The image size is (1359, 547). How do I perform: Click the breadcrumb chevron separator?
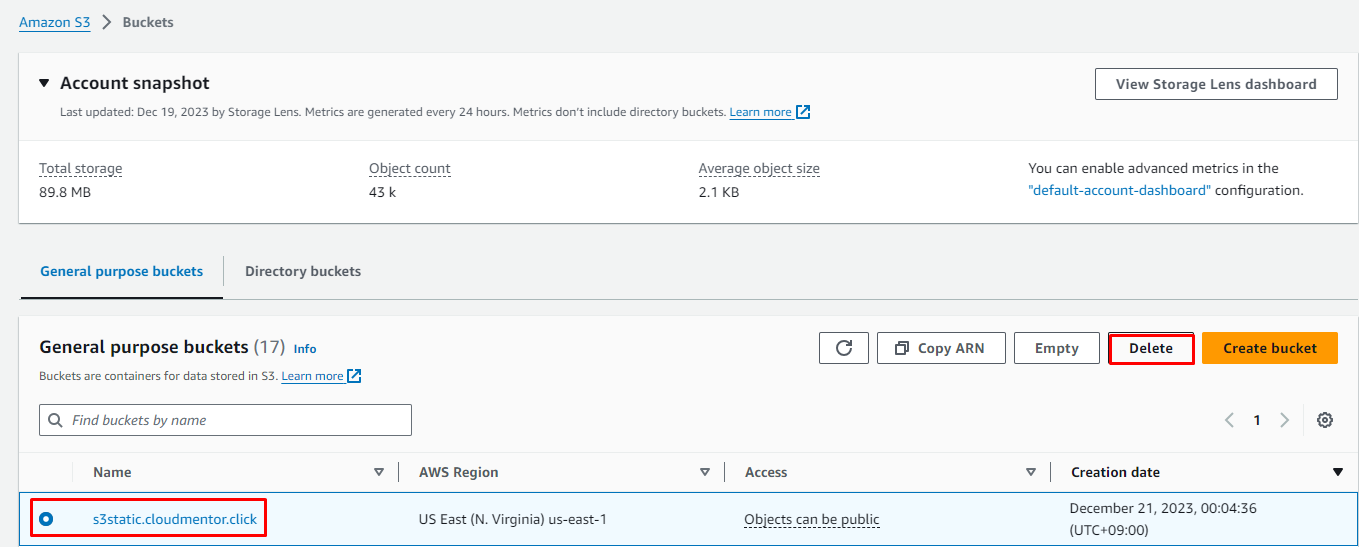pyautogui.click(x=107, y=22)
